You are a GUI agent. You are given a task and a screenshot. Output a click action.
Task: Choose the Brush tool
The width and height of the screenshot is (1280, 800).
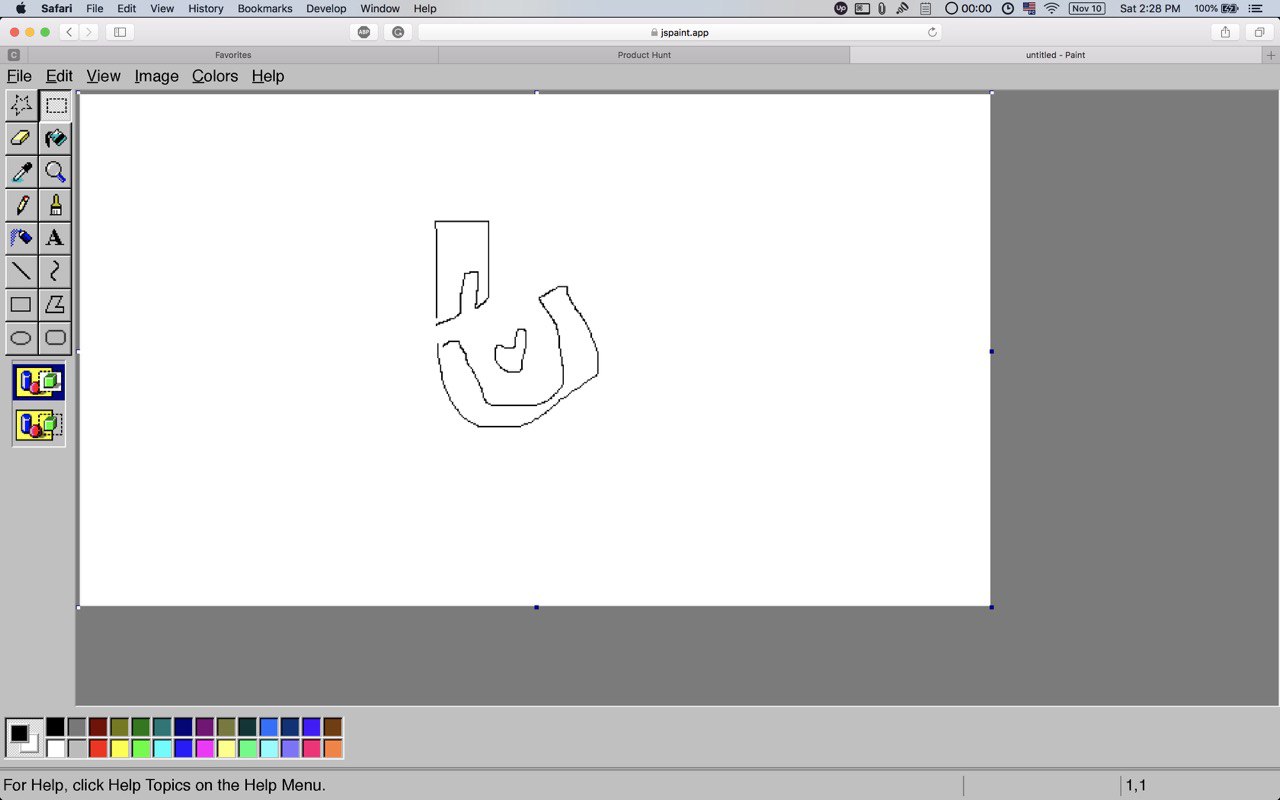click(x=56, y=205)
